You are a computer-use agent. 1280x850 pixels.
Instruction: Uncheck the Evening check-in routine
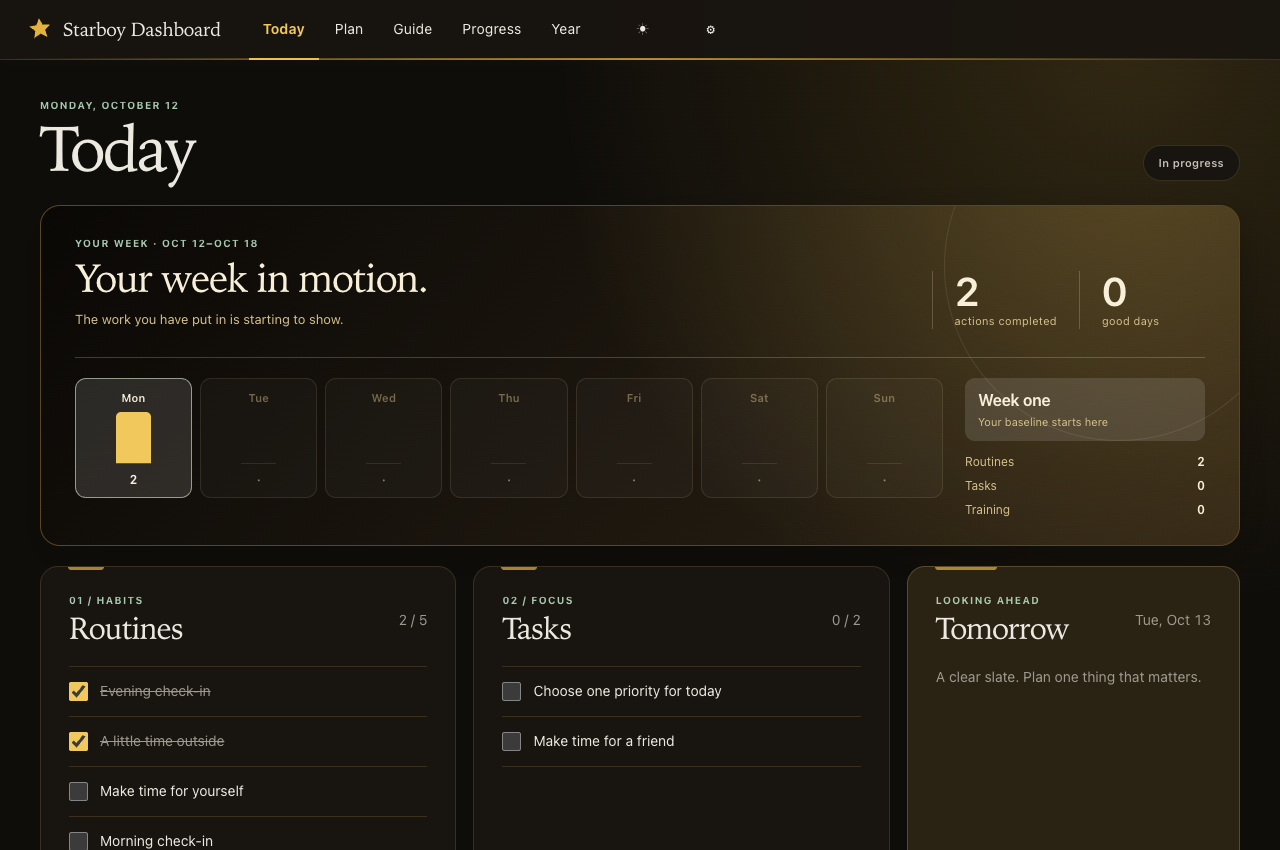78,691
